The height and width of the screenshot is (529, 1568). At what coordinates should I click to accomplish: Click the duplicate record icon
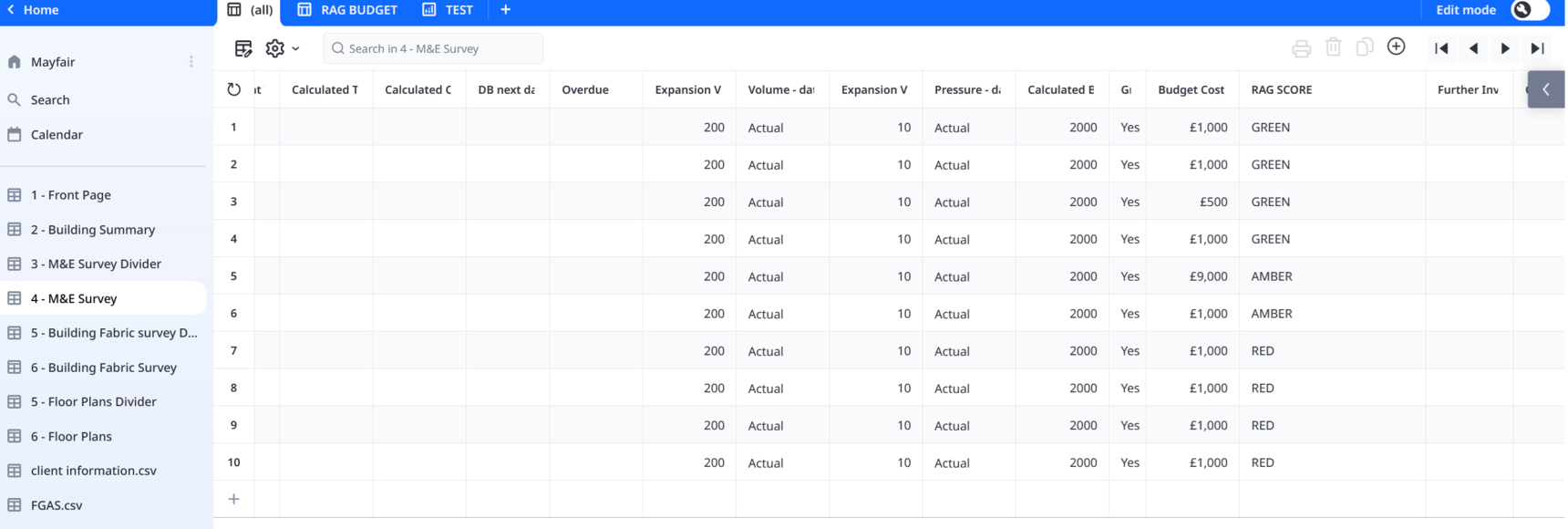coord(1365,47)
